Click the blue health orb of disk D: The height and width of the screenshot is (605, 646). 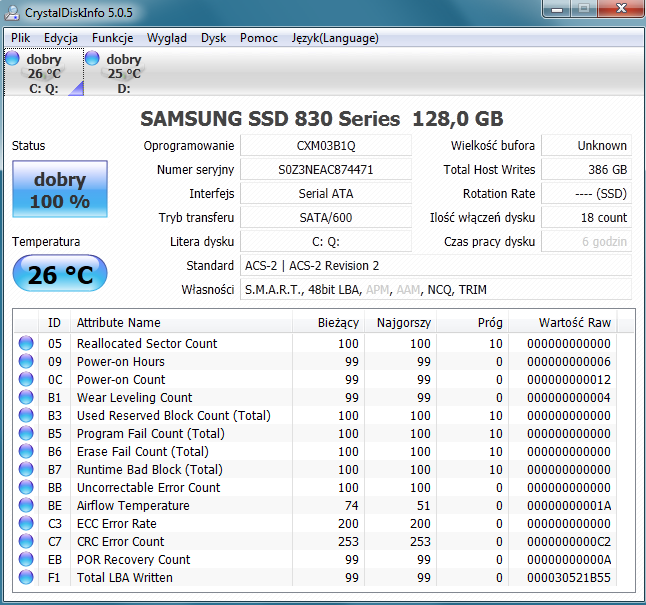(92, 58)
